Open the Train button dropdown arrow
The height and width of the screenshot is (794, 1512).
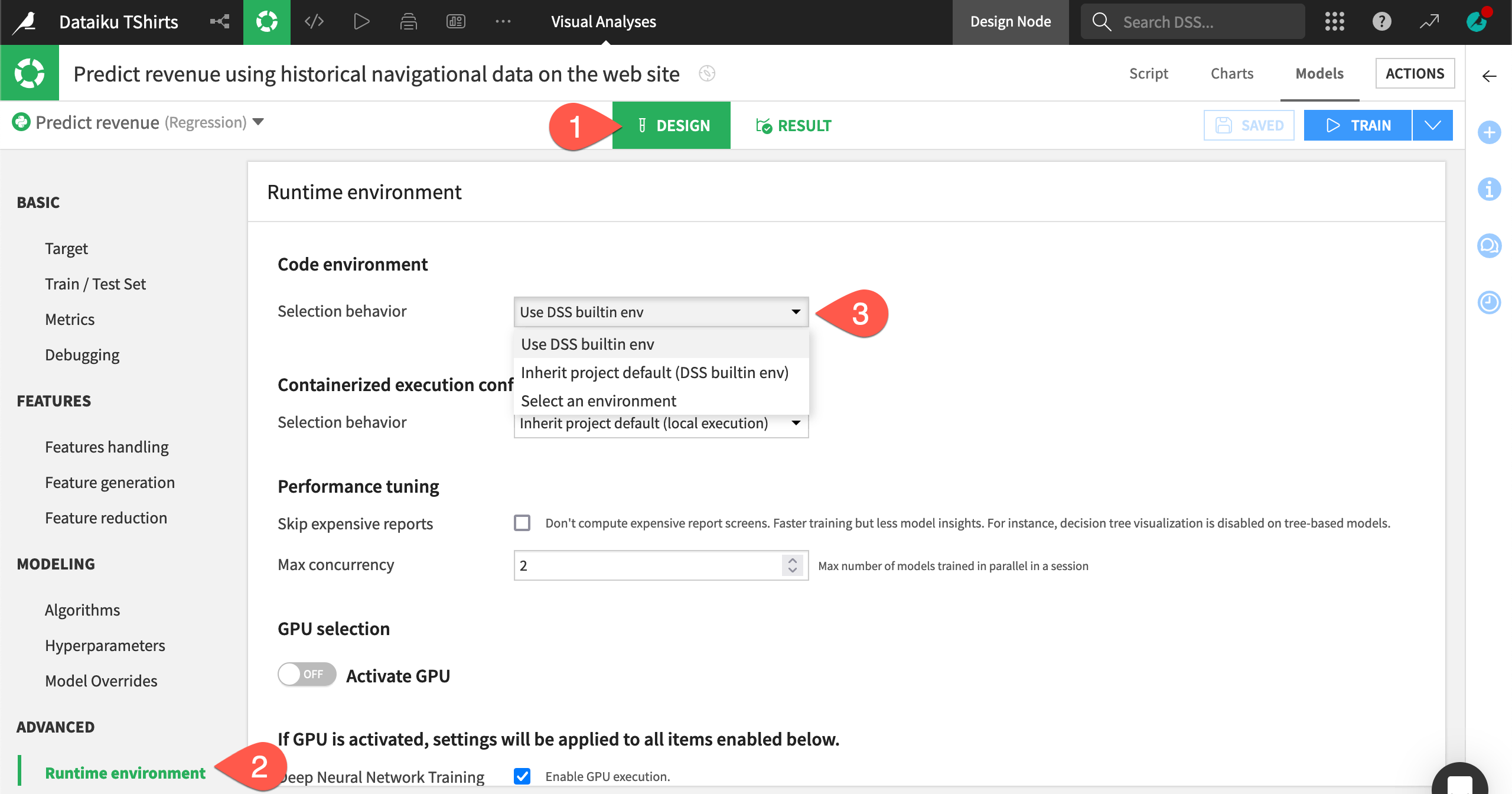pyautogui.click(x=1433, y=125)
